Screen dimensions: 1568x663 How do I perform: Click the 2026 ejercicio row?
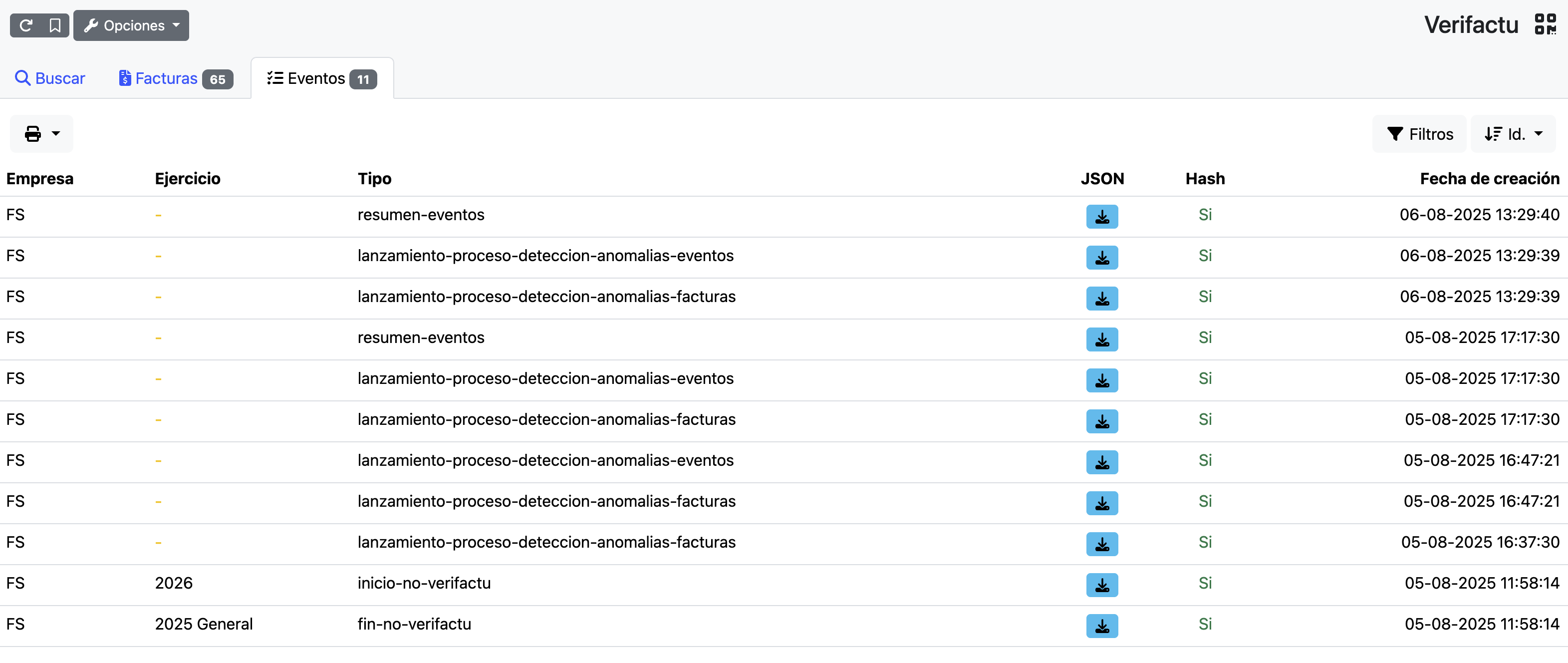pyautogui.click(x=174, y=583)
